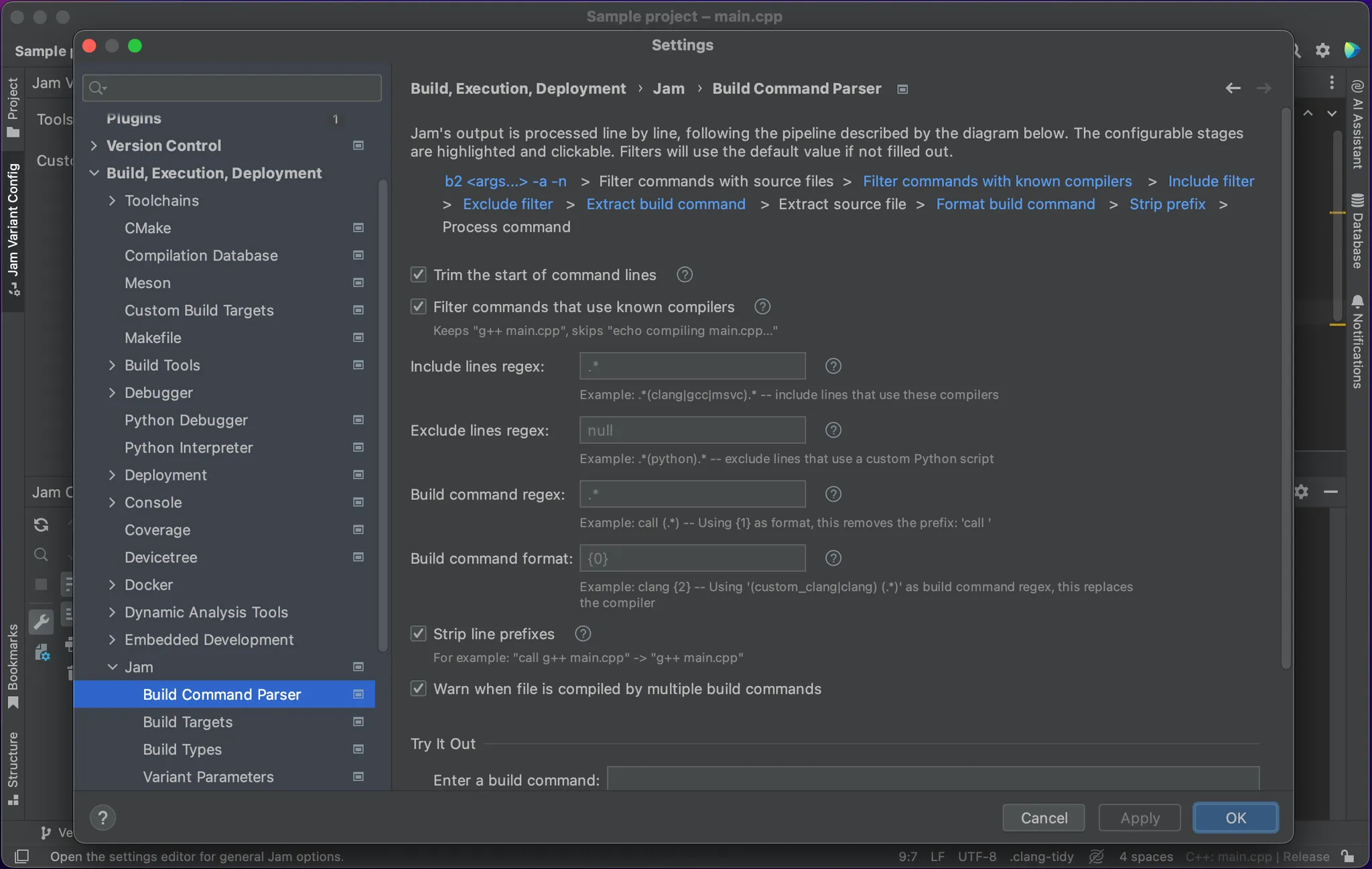
Task: Click the Include lines regex input field
Action: point(692,366)
